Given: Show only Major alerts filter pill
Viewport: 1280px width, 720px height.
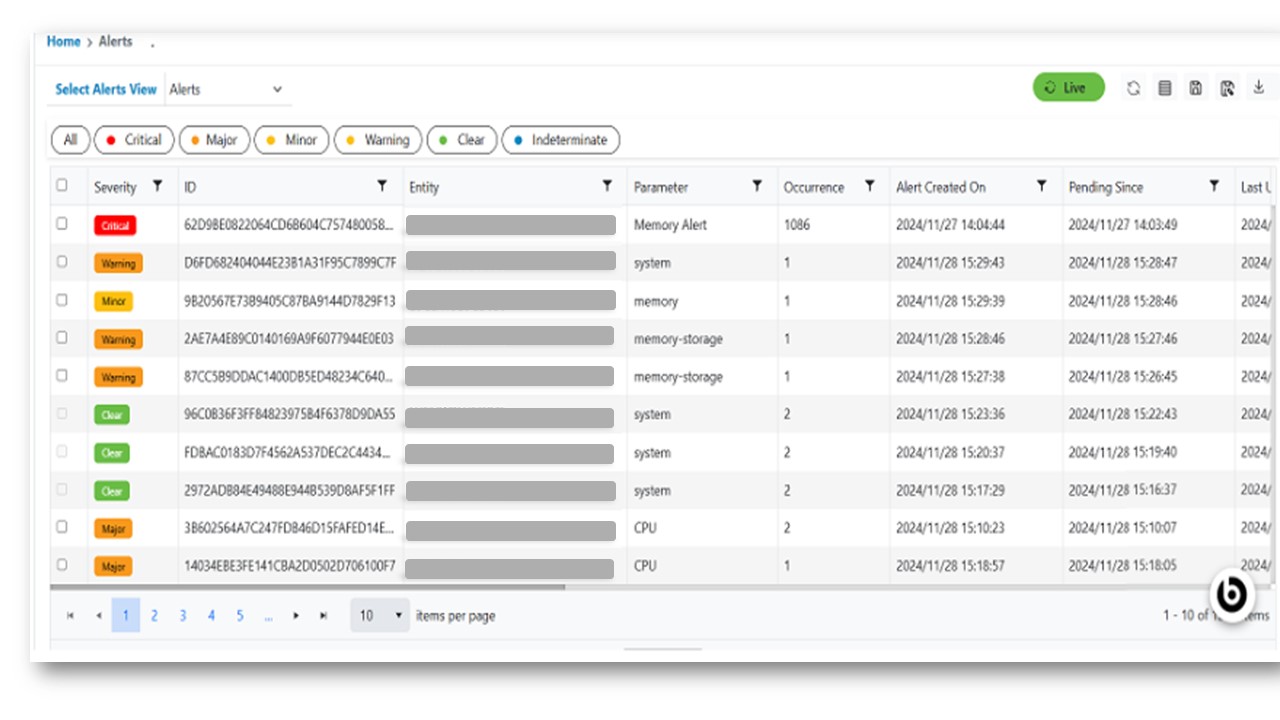Looking at the screenshot, I should (x=214, y=140).
